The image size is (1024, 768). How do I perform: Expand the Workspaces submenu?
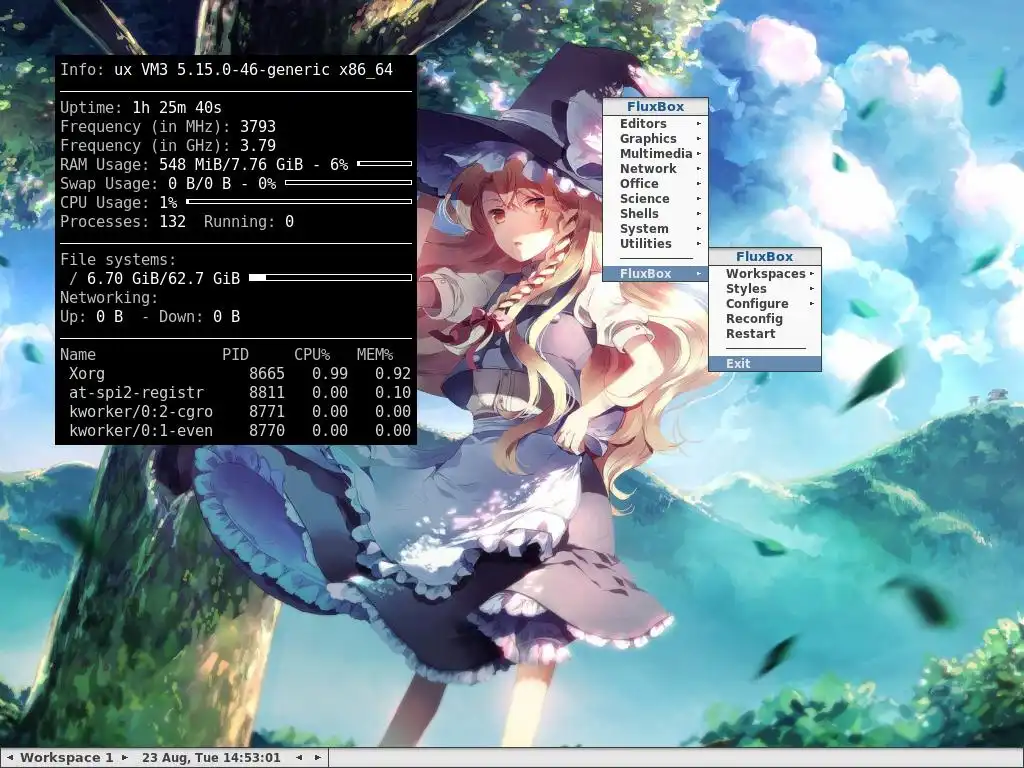point(765,274)
